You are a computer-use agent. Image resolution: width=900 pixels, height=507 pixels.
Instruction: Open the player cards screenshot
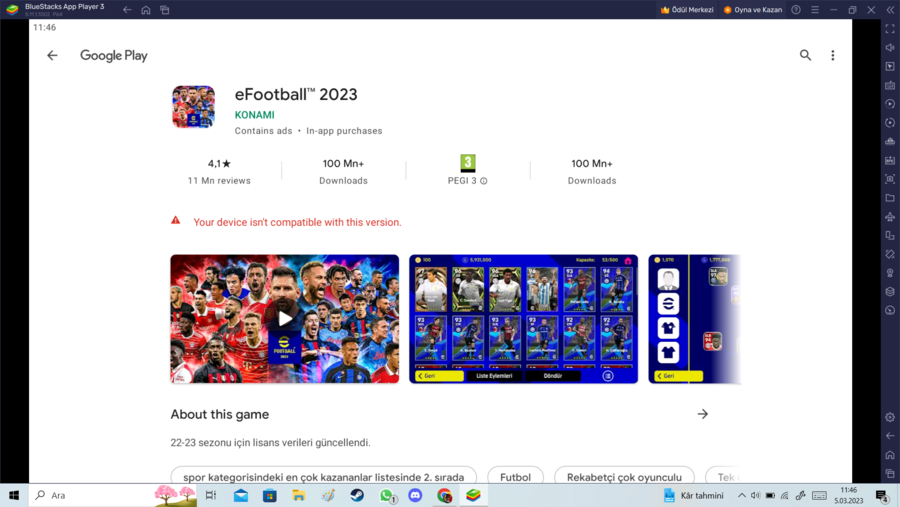click(523, 319)
